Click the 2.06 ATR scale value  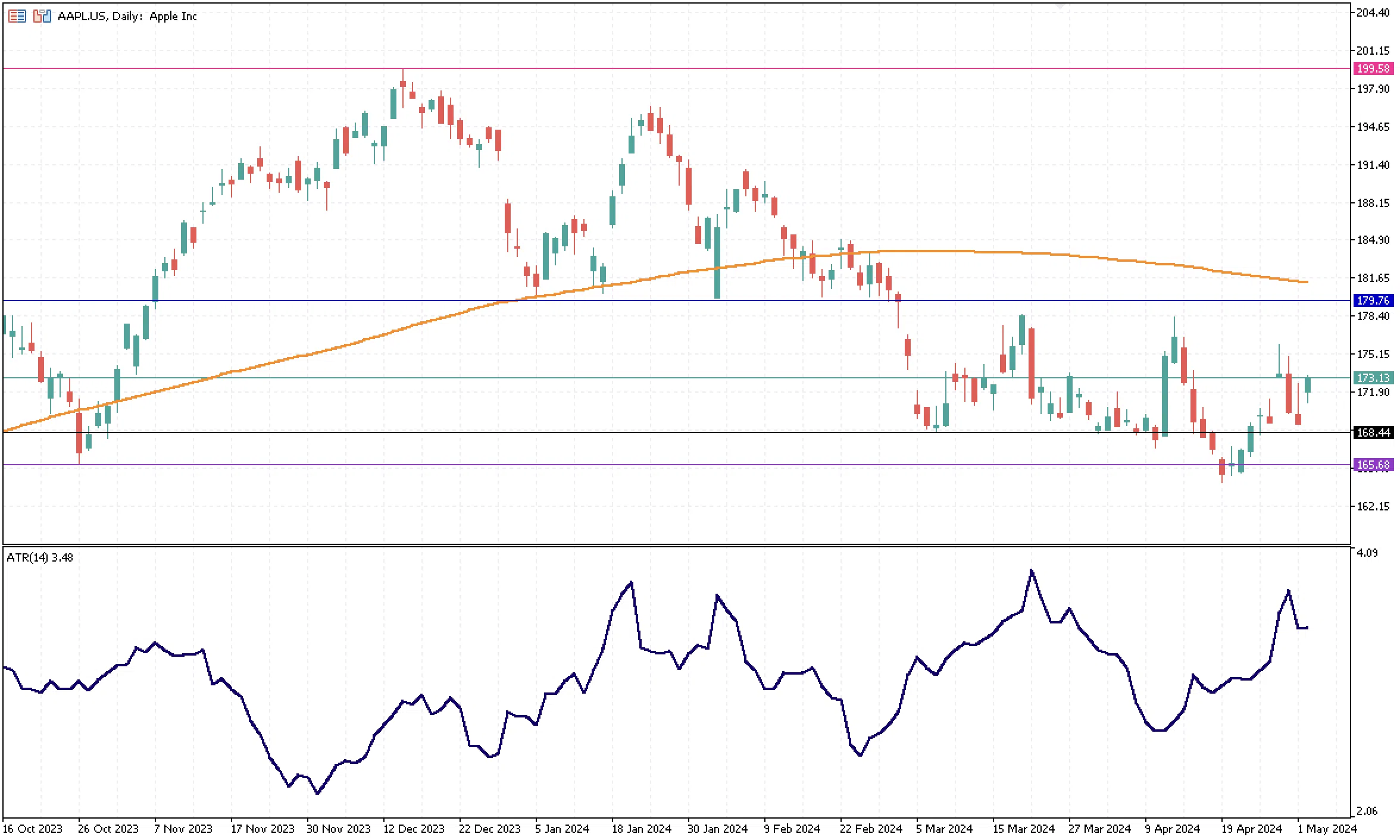1367,811
